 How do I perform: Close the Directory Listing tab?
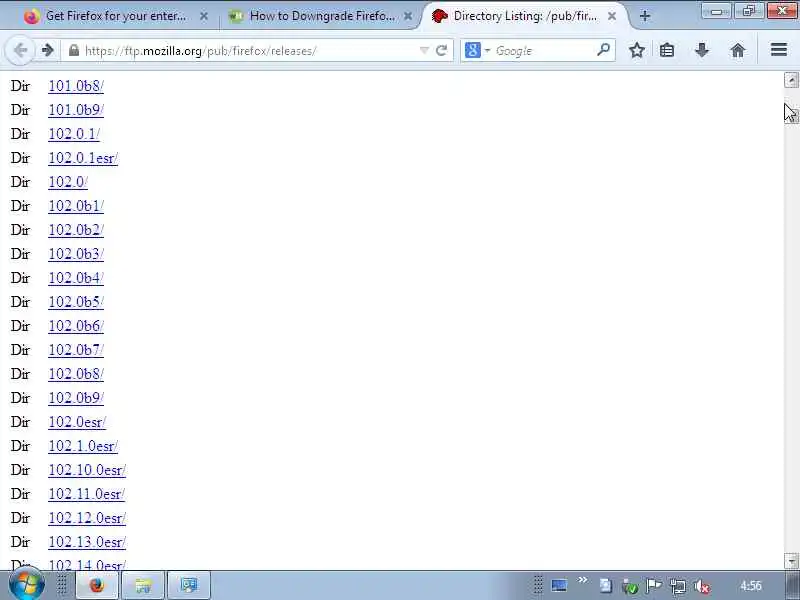(612, 16)
